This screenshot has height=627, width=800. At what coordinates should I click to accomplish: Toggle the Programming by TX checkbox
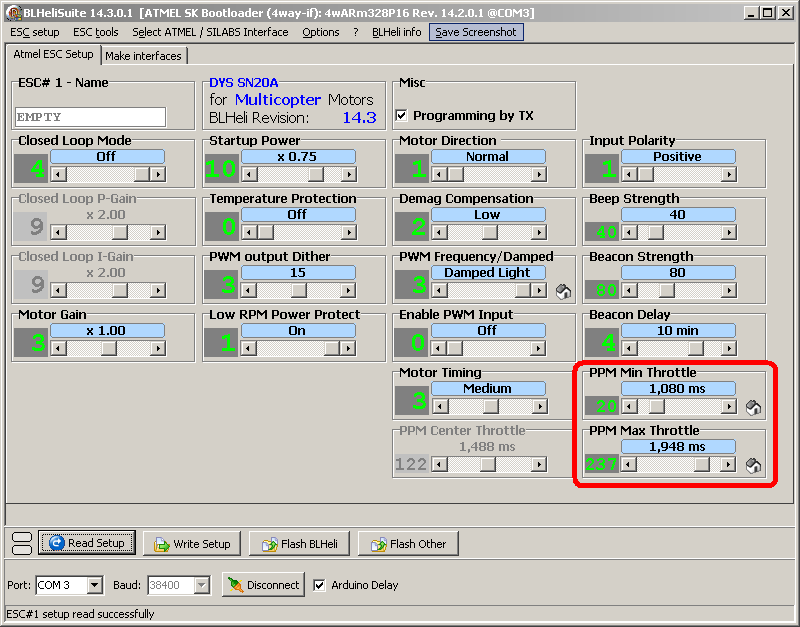[x=402, y=116]
